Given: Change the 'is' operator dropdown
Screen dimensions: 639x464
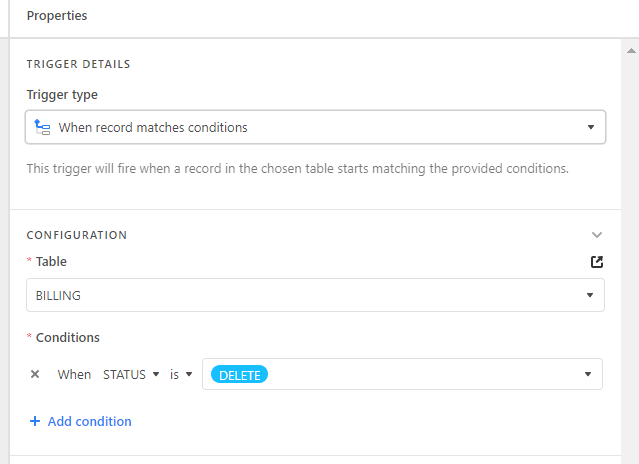Looking at the screenshot, I should [x=181, y=374].
